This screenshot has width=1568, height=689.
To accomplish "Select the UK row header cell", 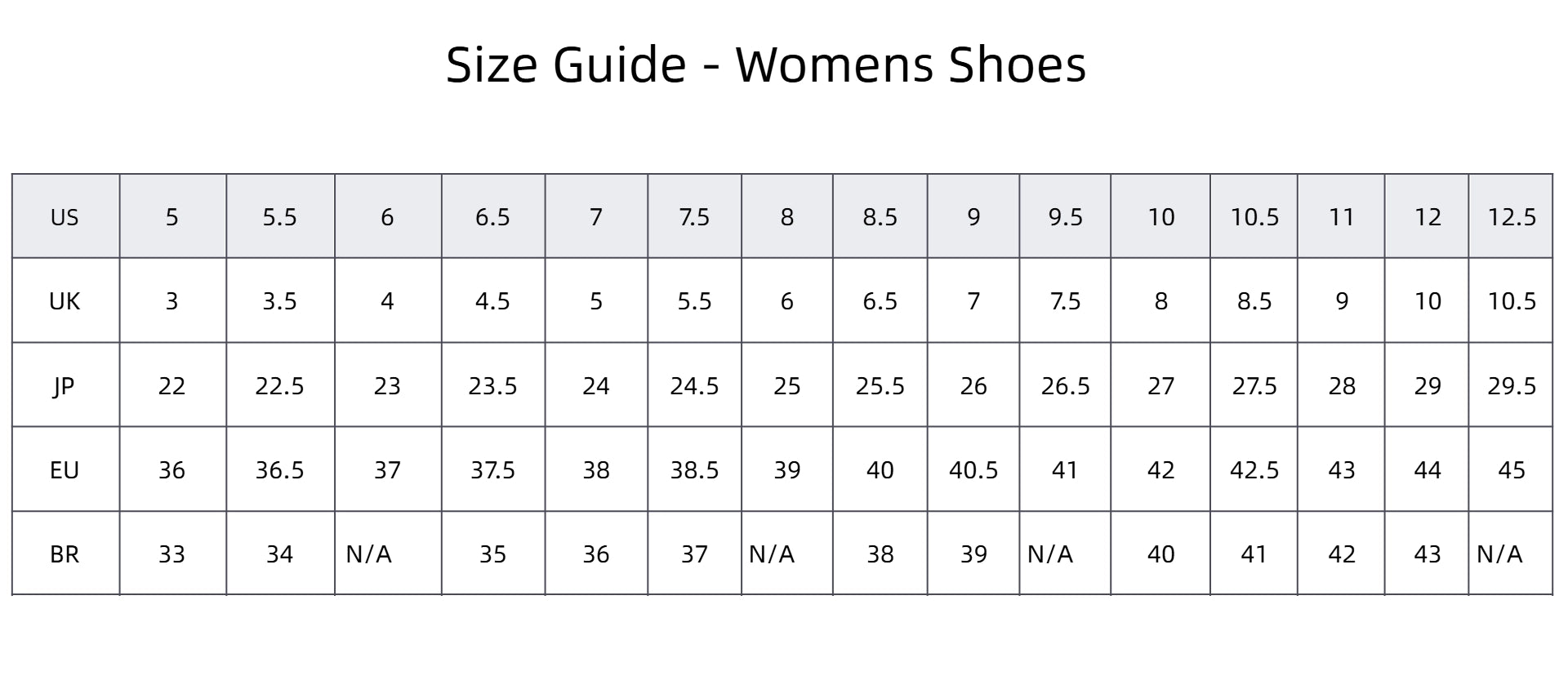I will [x=65, y=301].
